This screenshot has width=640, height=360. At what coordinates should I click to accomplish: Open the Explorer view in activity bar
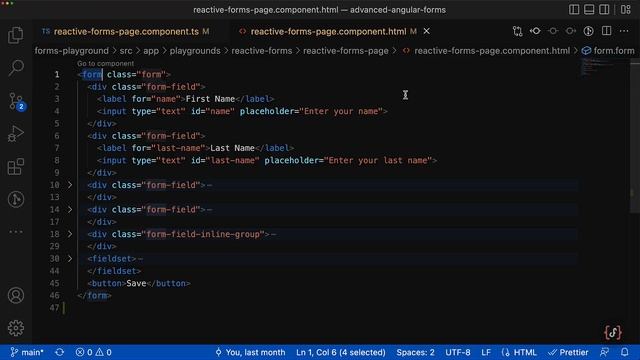pos(16,35)
